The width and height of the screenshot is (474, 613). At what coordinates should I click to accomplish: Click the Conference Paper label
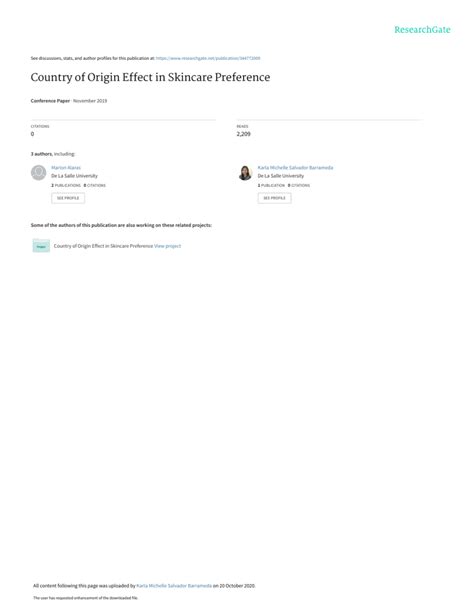(x=50, y=101)
